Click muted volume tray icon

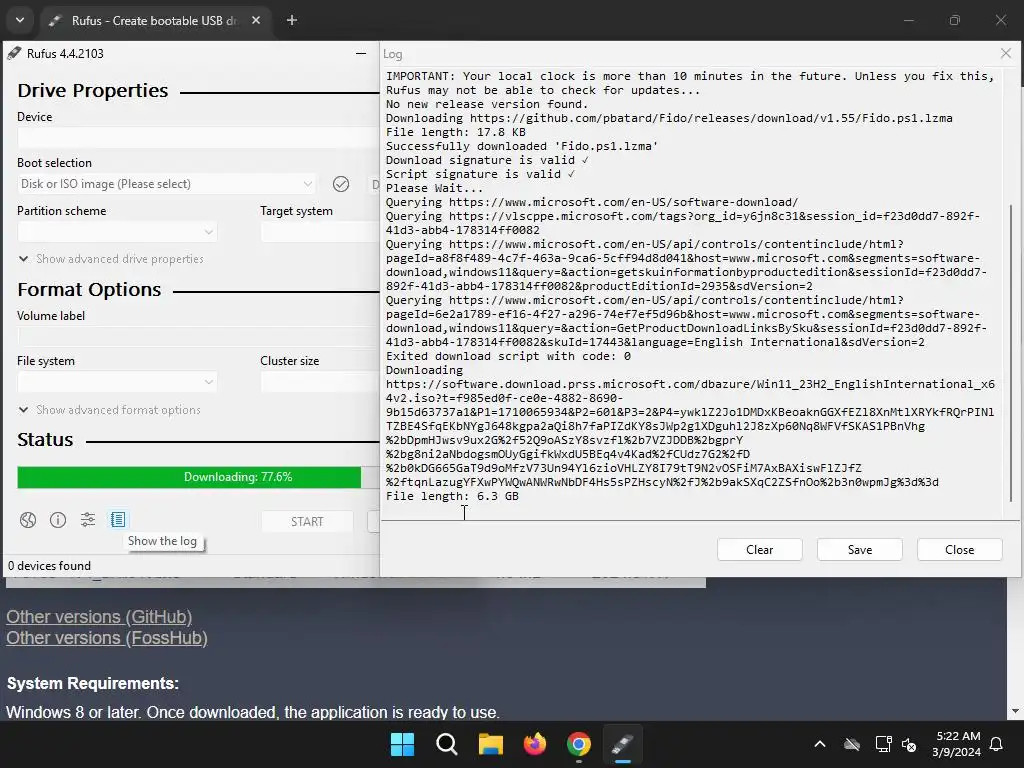click(908, 744)
